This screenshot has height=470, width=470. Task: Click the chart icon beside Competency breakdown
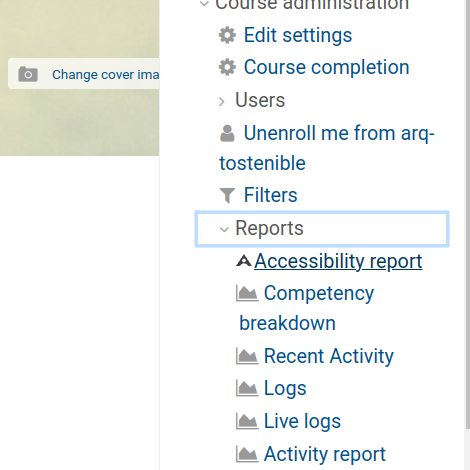247,293
